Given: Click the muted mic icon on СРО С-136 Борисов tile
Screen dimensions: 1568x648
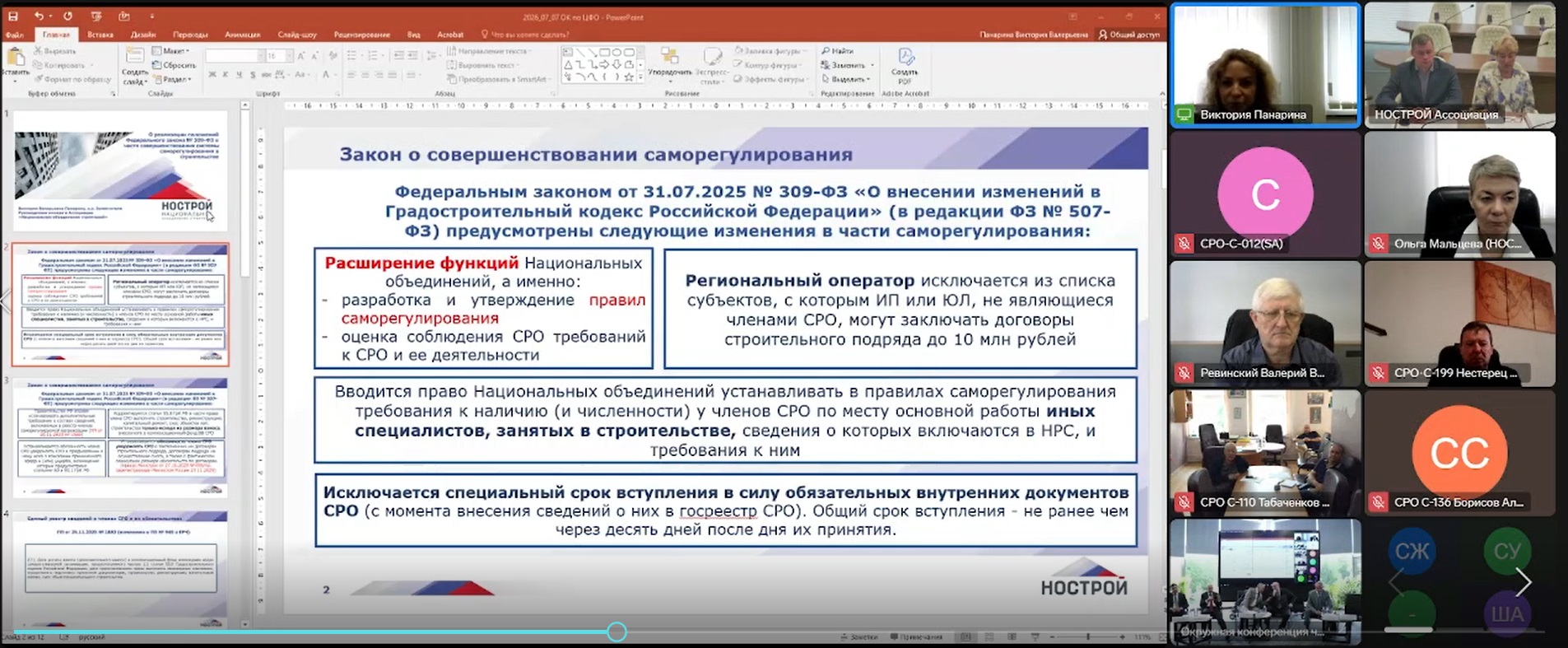Looking at the screenshot, I should pos(1378,502).
